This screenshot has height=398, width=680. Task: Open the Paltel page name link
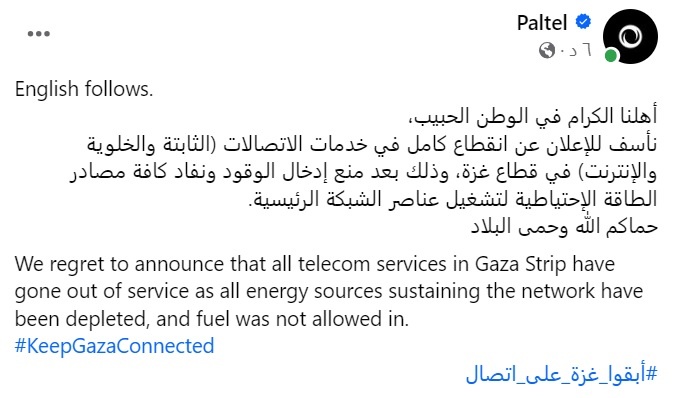[542, 23]
